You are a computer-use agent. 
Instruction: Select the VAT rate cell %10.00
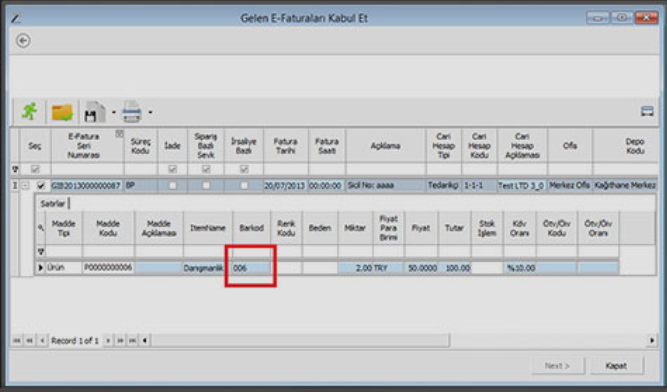(x=519, y=268)
